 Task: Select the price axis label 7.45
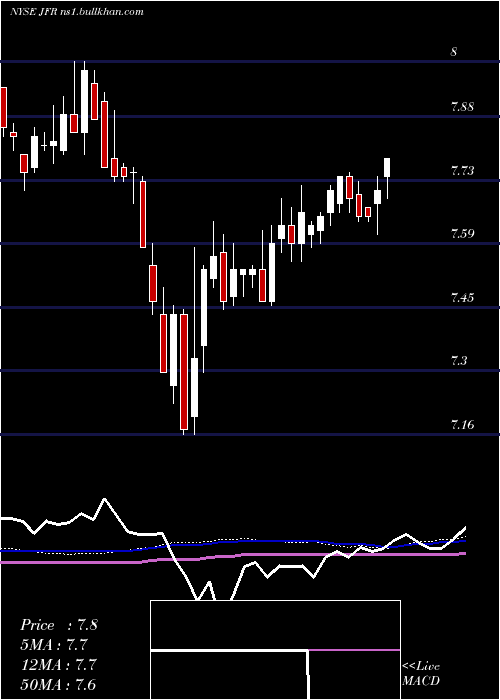[x=462, y=297]
